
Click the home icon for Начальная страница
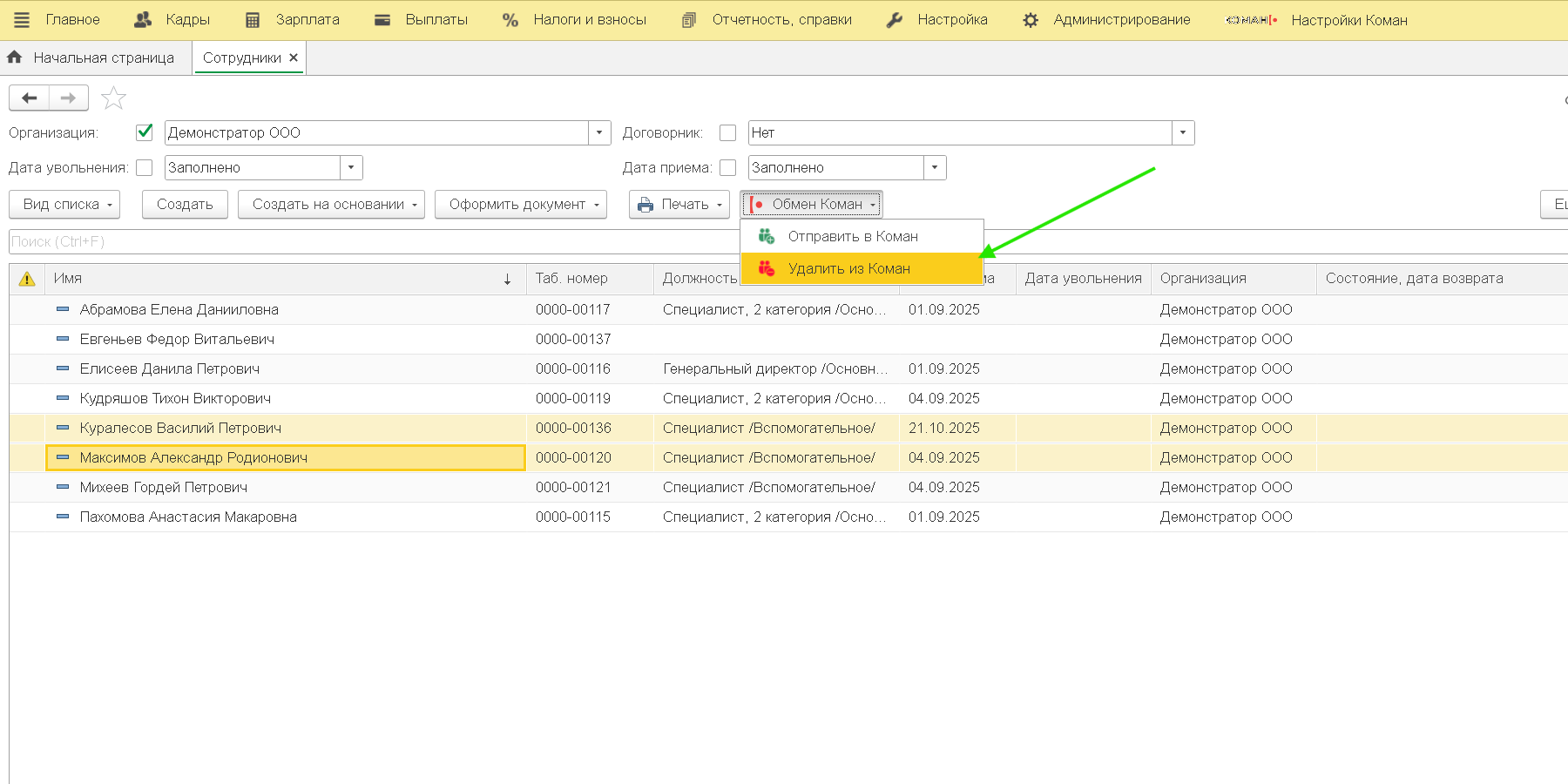click(15, 57)
